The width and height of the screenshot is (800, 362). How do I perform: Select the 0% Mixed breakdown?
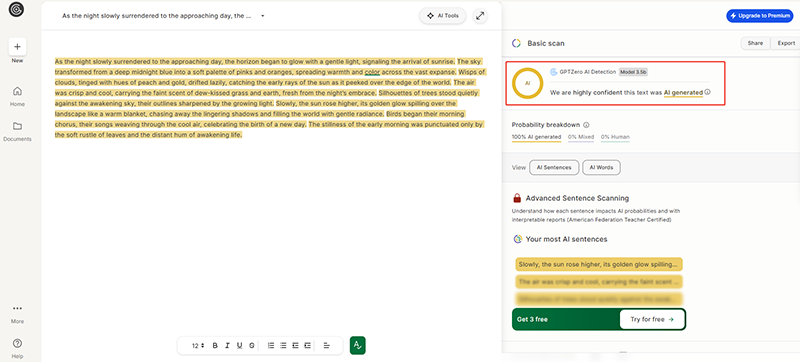point(580,137)
